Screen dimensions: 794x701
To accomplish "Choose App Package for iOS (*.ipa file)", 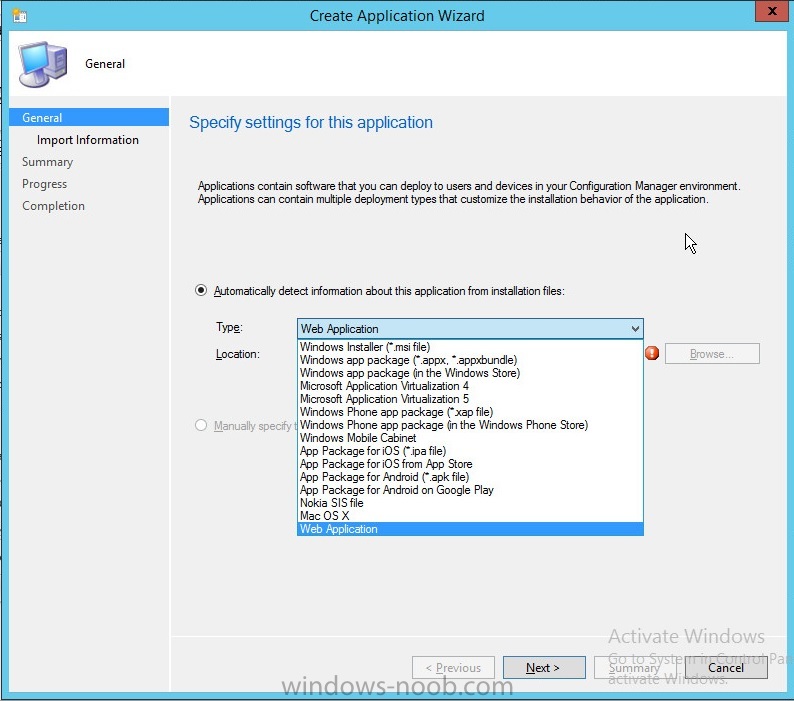I will click(470, 451).
